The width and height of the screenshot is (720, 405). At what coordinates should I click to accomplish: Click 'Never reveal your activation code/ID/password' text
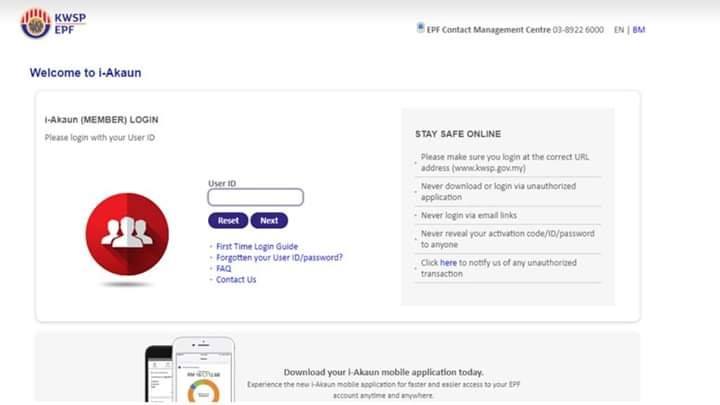coord(507,239)
